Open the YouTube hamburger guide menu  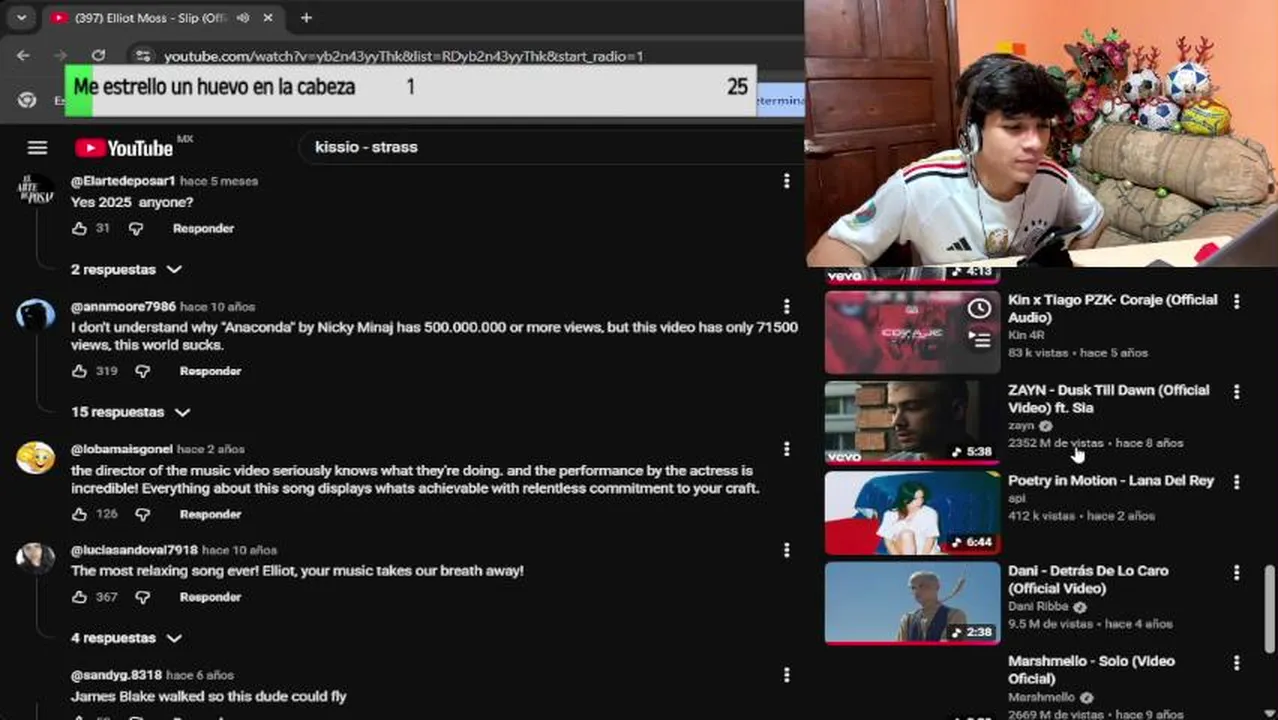point(37,148)
